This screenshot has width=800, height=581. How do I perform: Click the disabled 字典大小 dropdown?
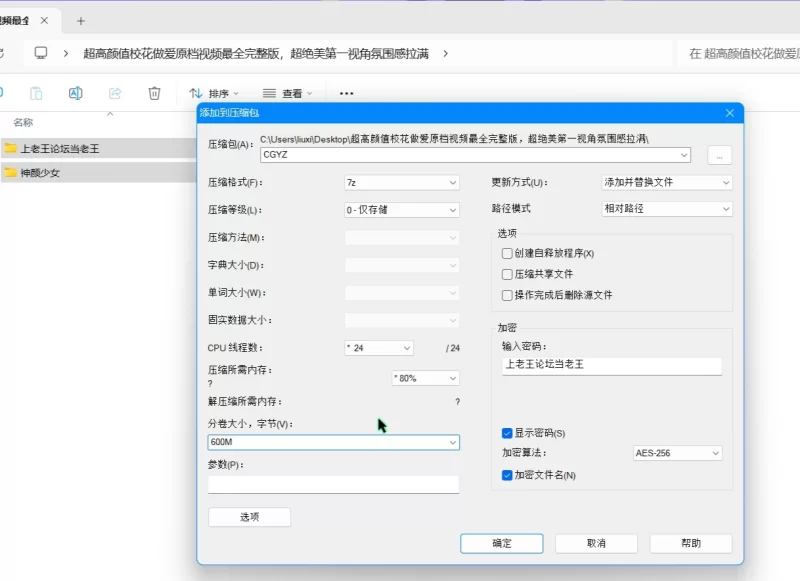pyautogui.click(x=402, y=265)
